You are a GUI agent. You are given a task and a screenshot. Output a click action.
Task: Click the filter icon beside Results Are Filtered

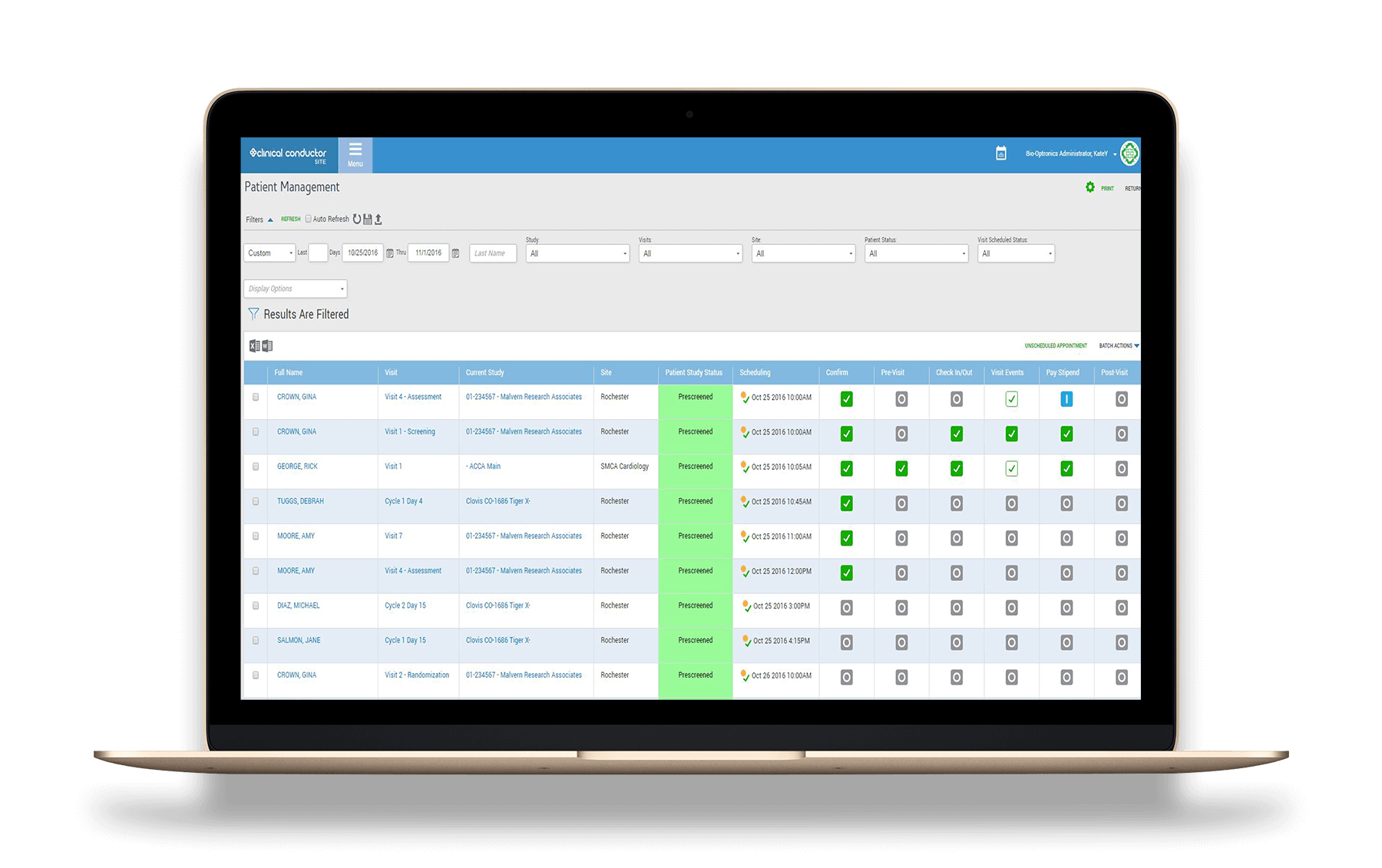click(x=253, y=313)
